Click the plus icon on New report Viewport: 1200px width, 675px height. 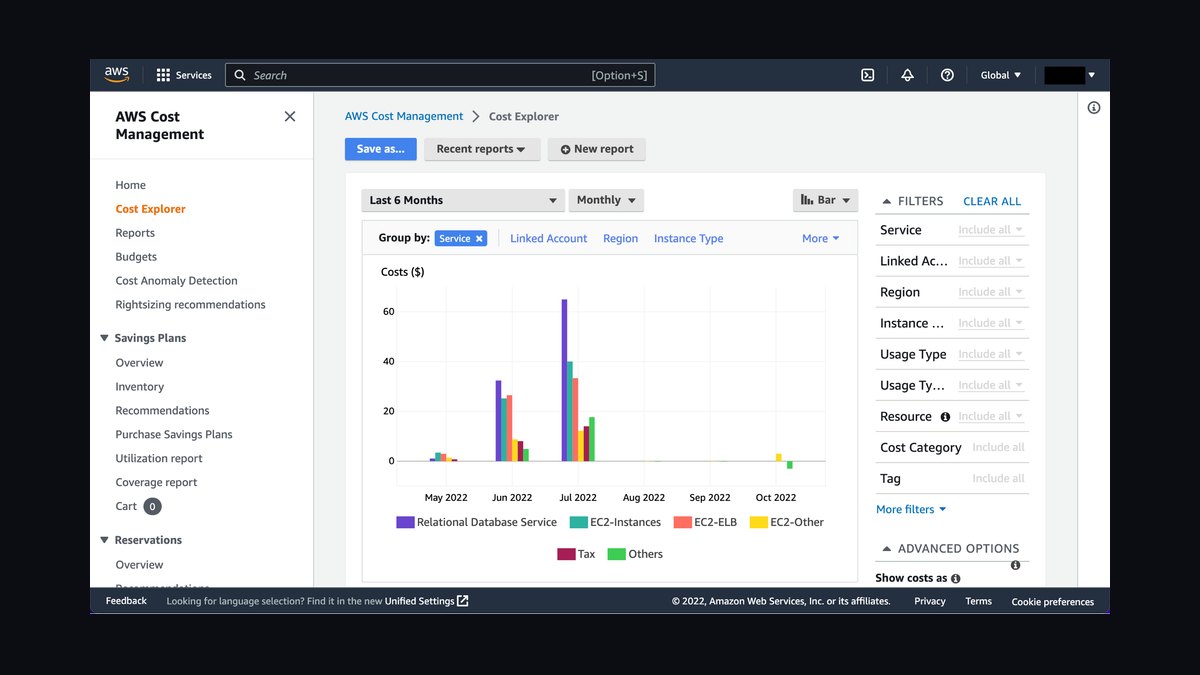(565, 150)
